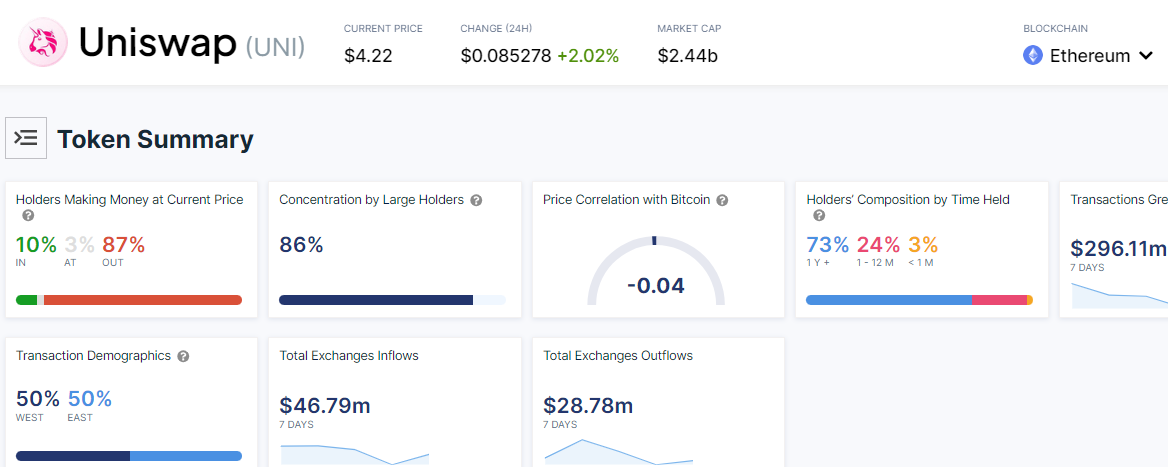Open help icon for Concentration by Large Holders
This screenshot has width=1168, height=467.
[x=477, y=200]
